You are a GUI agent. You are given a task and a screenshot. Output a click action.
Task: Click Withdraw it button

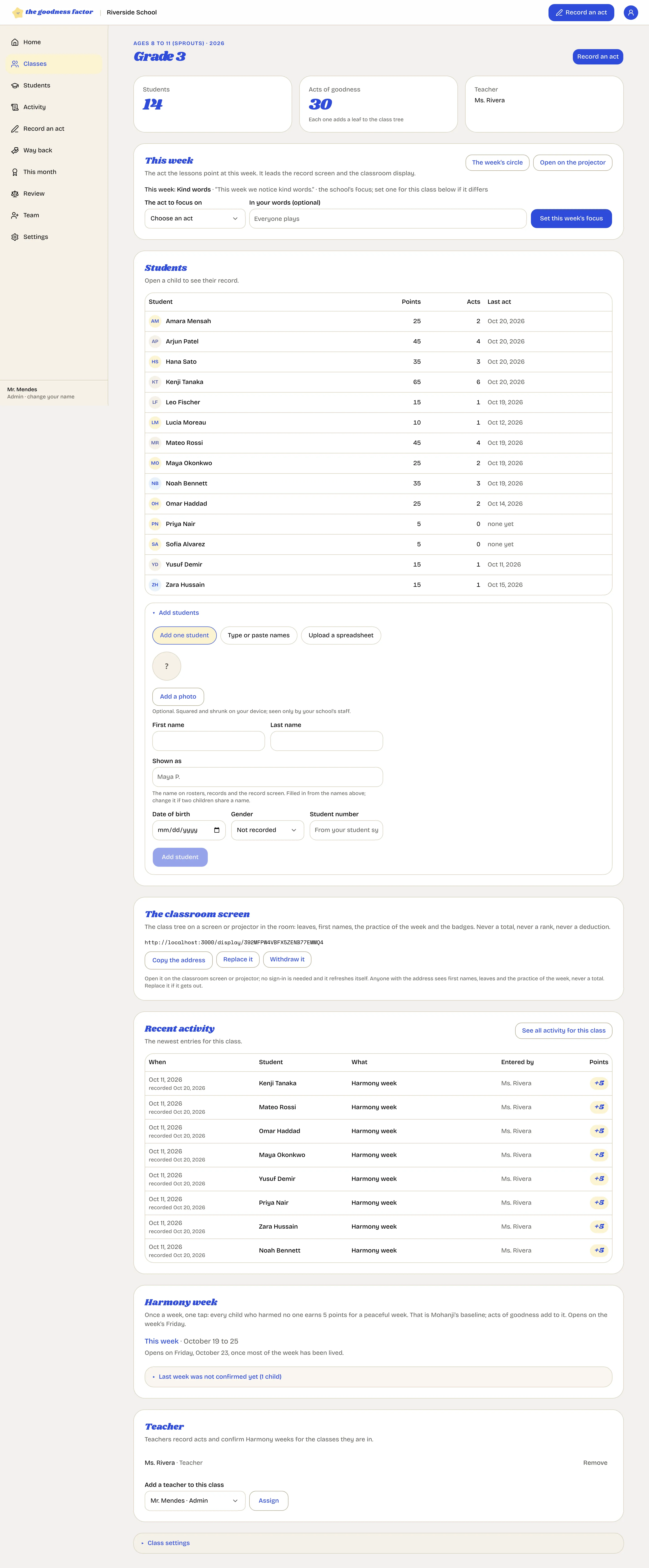coord(287,959)
